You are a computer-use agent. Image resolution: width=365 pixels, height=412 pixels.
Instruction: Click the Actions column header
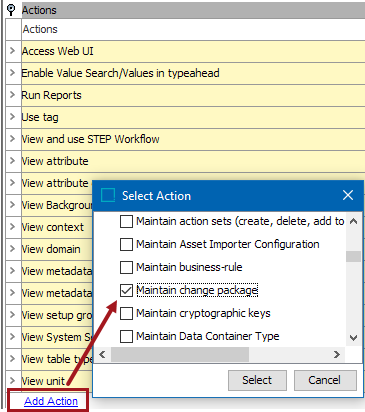point(40,29)
